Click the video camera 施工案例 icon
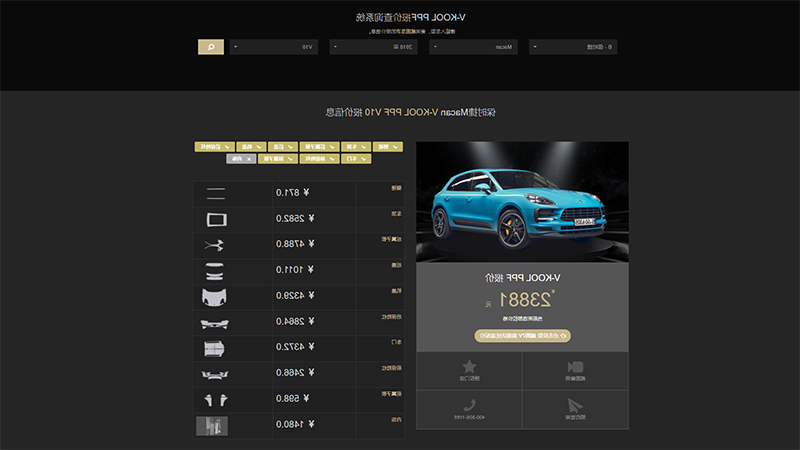This screenshot has height=450, width=800. 575,367
